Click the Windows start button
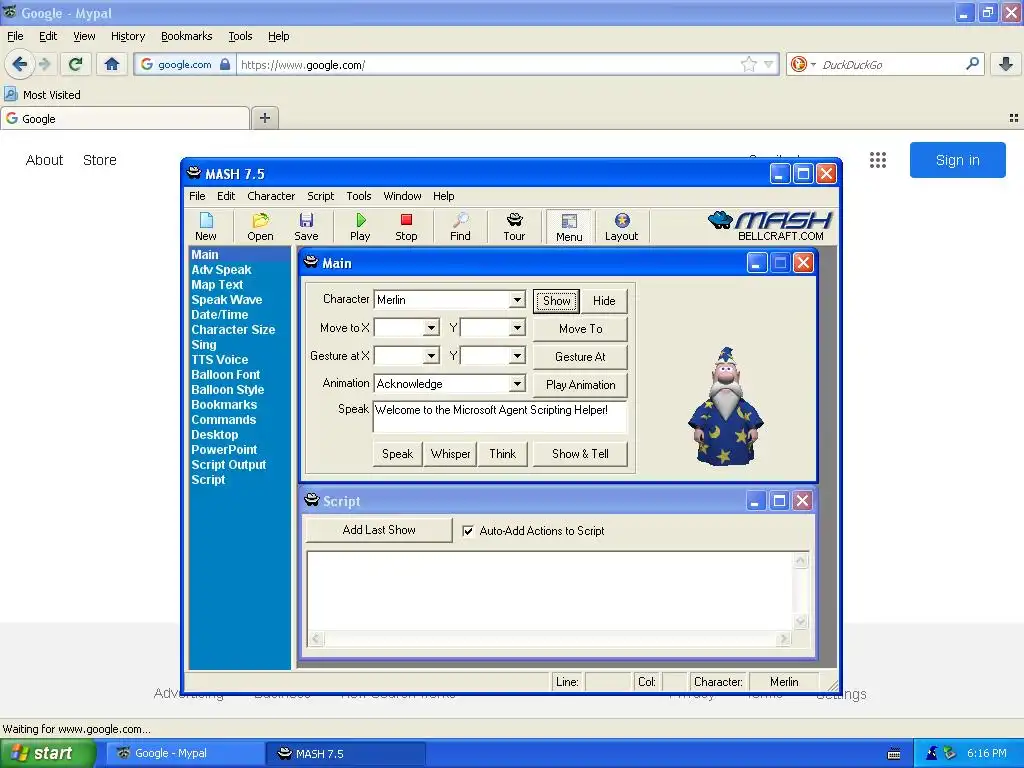Screen dimensions: 1024x768 pos(47,754)
